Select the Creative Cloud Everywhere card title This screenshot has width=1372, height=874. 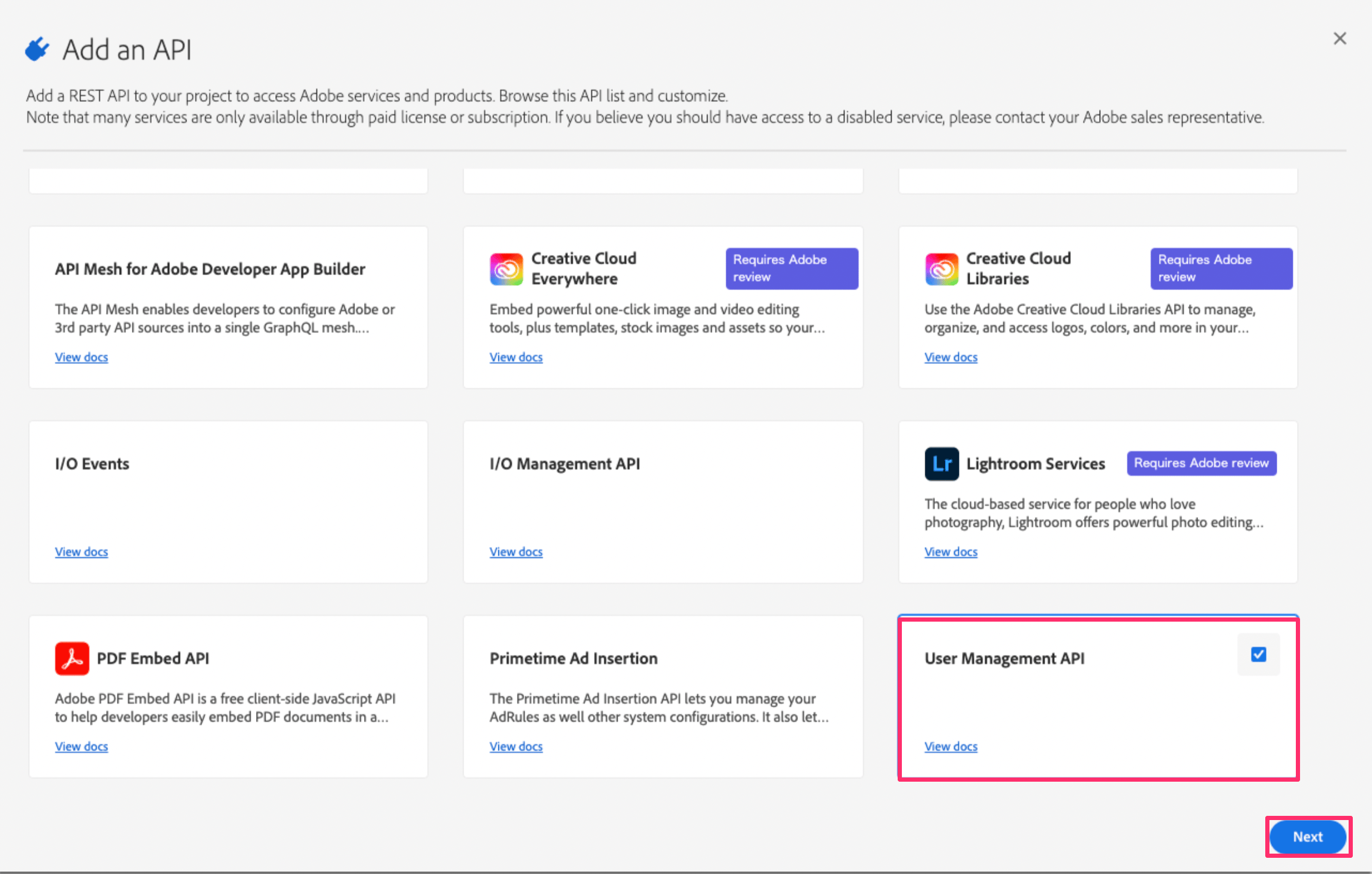(584, 269)
